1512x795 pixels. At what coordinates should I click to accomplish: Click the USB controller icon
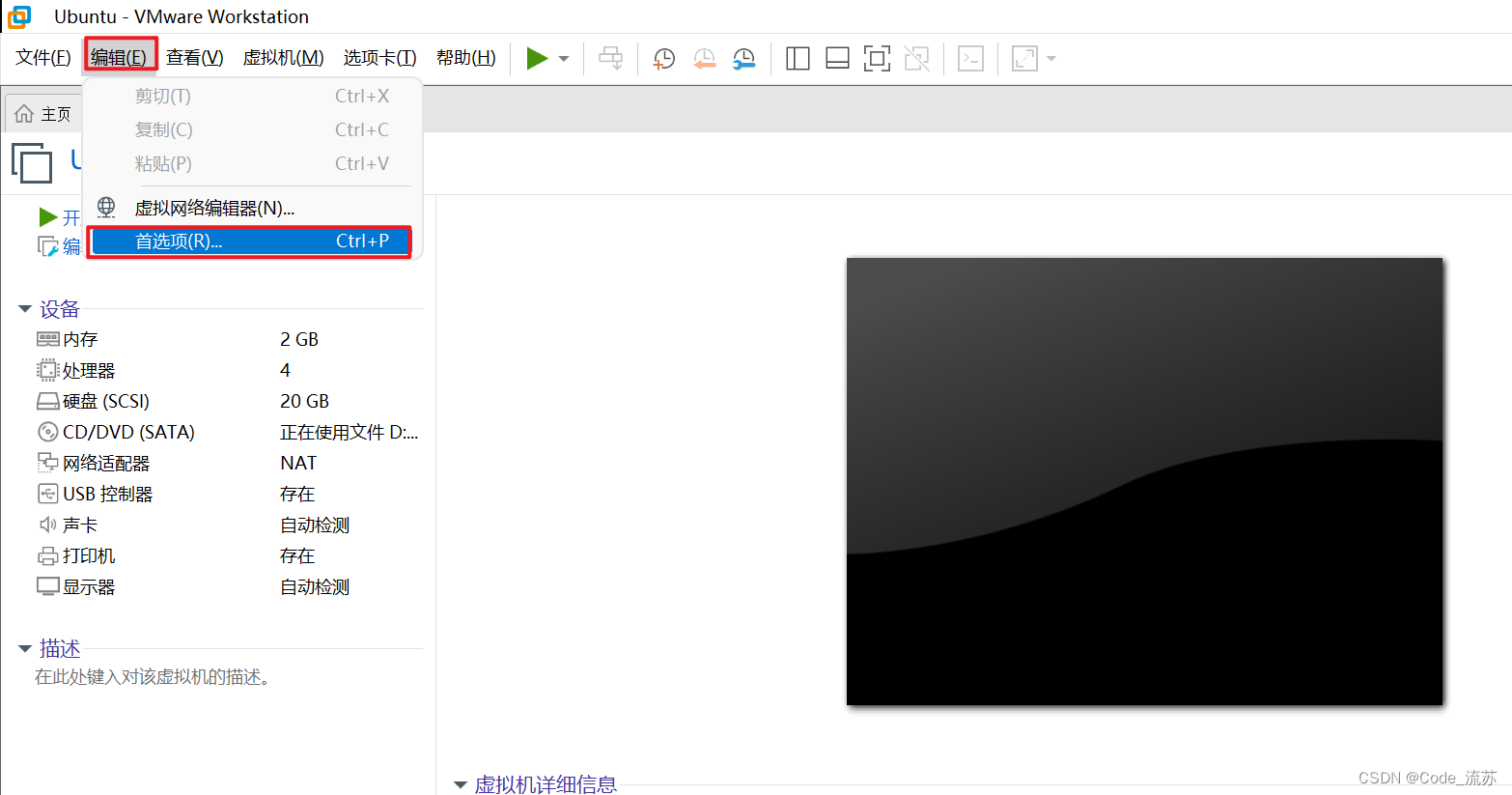tap(47, 494)
